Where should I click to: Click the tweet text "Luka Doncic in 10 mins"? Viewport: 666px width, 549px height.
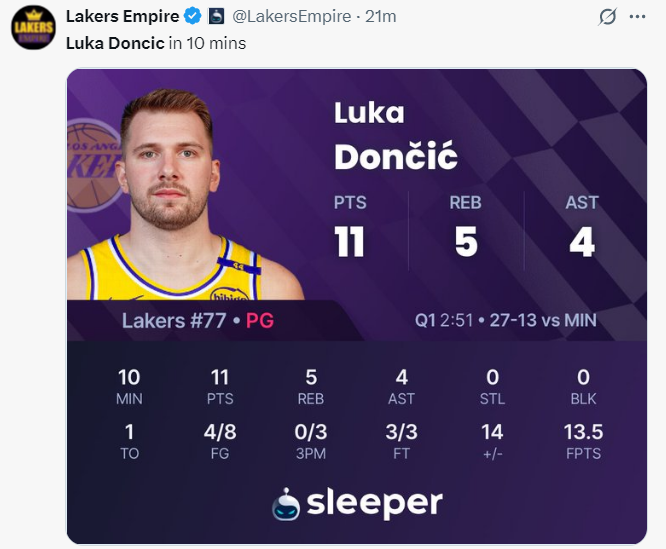point(155,43)
